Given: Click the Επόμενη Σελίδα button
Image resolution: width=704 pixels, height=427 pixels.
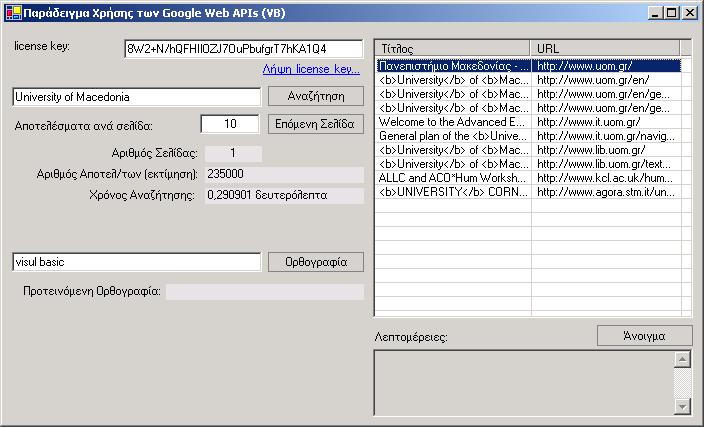Looking at the screenshot, I should pyautogui.click(x=316, y=124).
